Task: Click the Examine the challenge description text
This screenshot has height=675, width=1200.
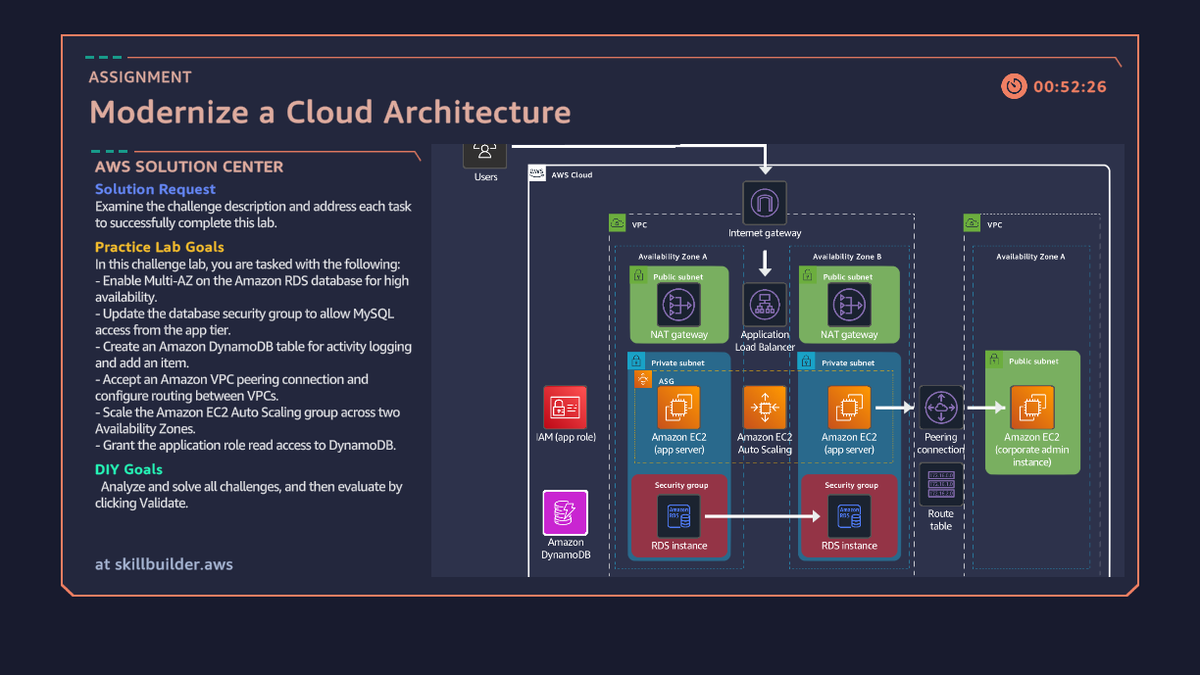Action: click(x=253, y=215)
